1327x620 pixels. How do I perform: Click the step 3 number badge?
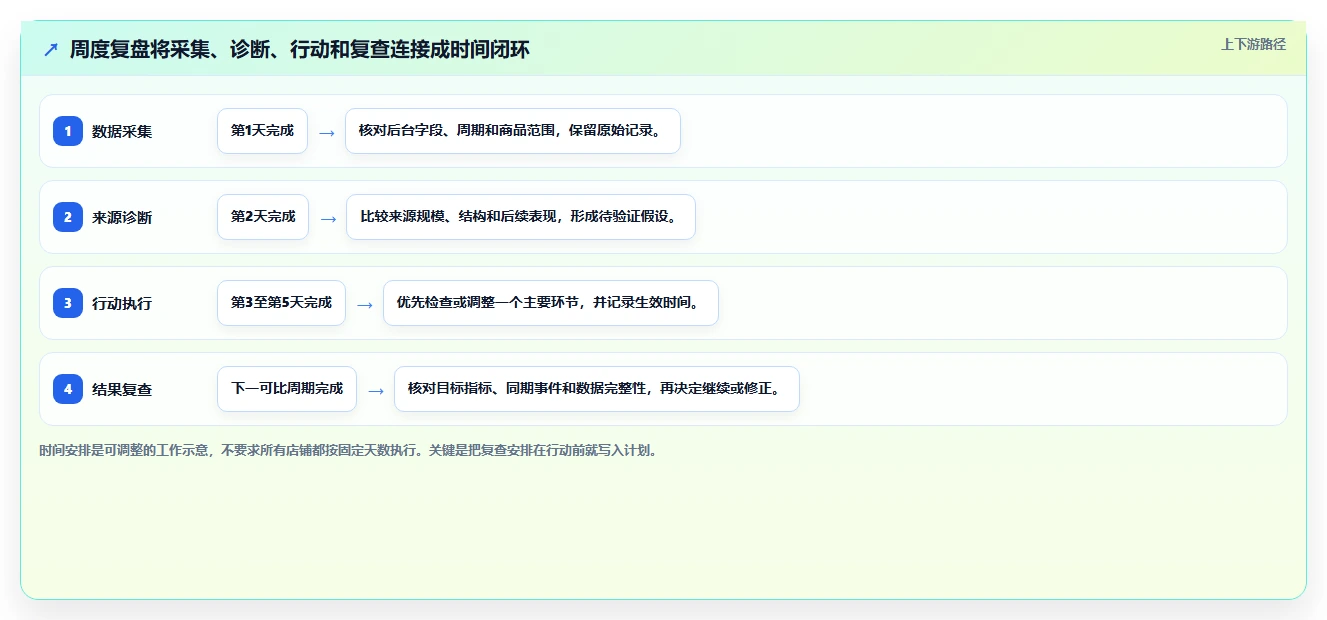(x=68, y=303)
